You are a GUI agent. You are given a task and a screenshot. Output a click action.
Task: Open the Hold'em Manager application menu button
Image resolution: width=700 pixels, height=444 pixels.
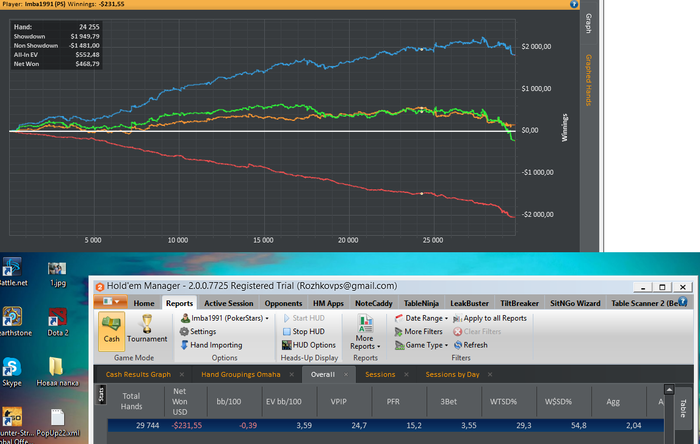110,302
